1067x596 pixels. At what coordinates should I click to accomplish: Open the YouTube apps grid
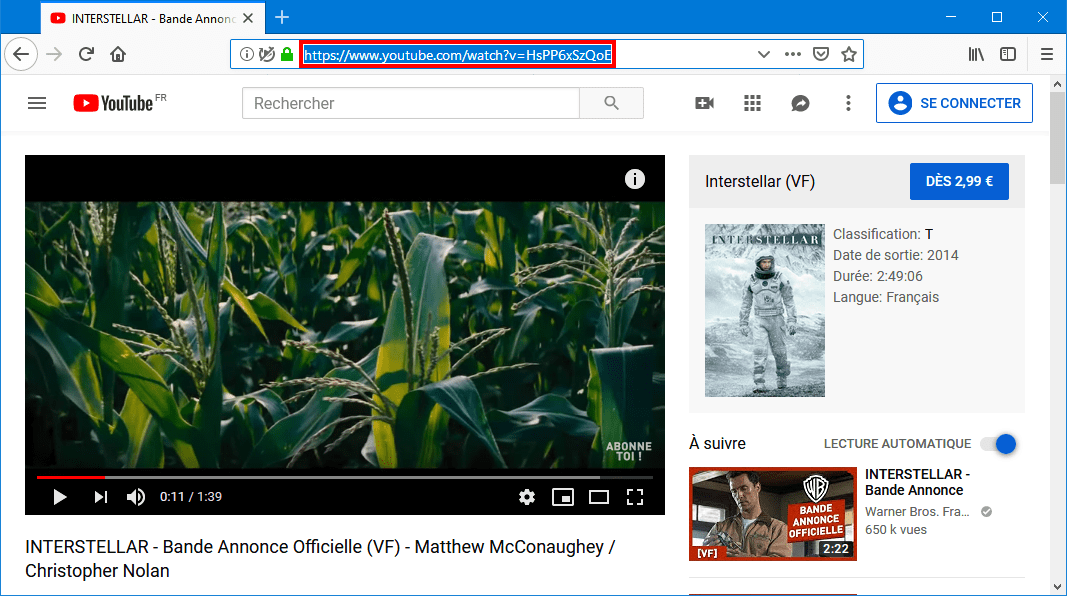tap(752, 103)
